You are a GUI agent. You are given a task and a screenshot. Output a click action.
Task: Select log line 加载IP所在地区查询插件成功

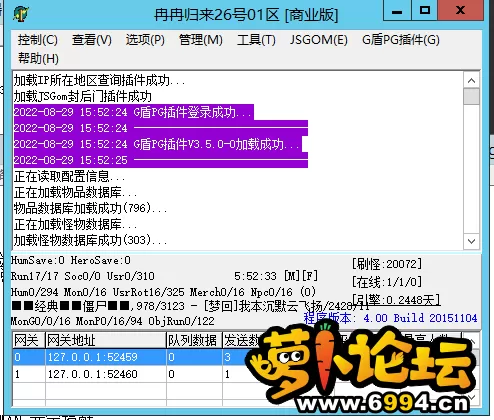click(99, 80)
